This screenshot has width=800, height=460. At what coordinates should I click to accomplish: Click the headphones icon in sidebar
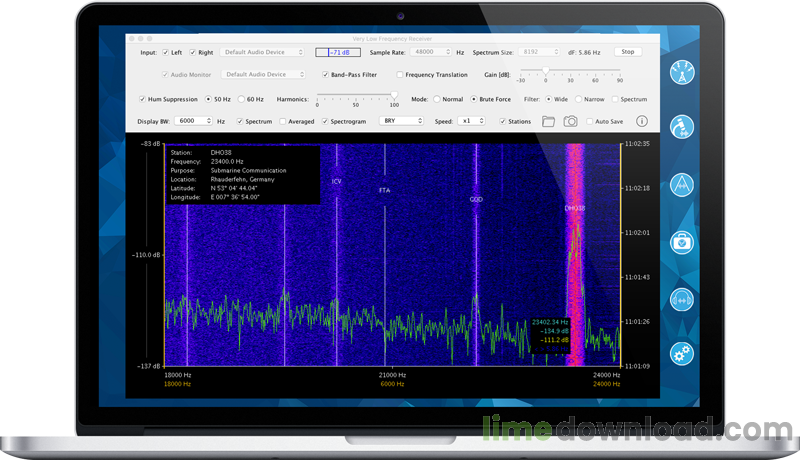tap(682, 300)
